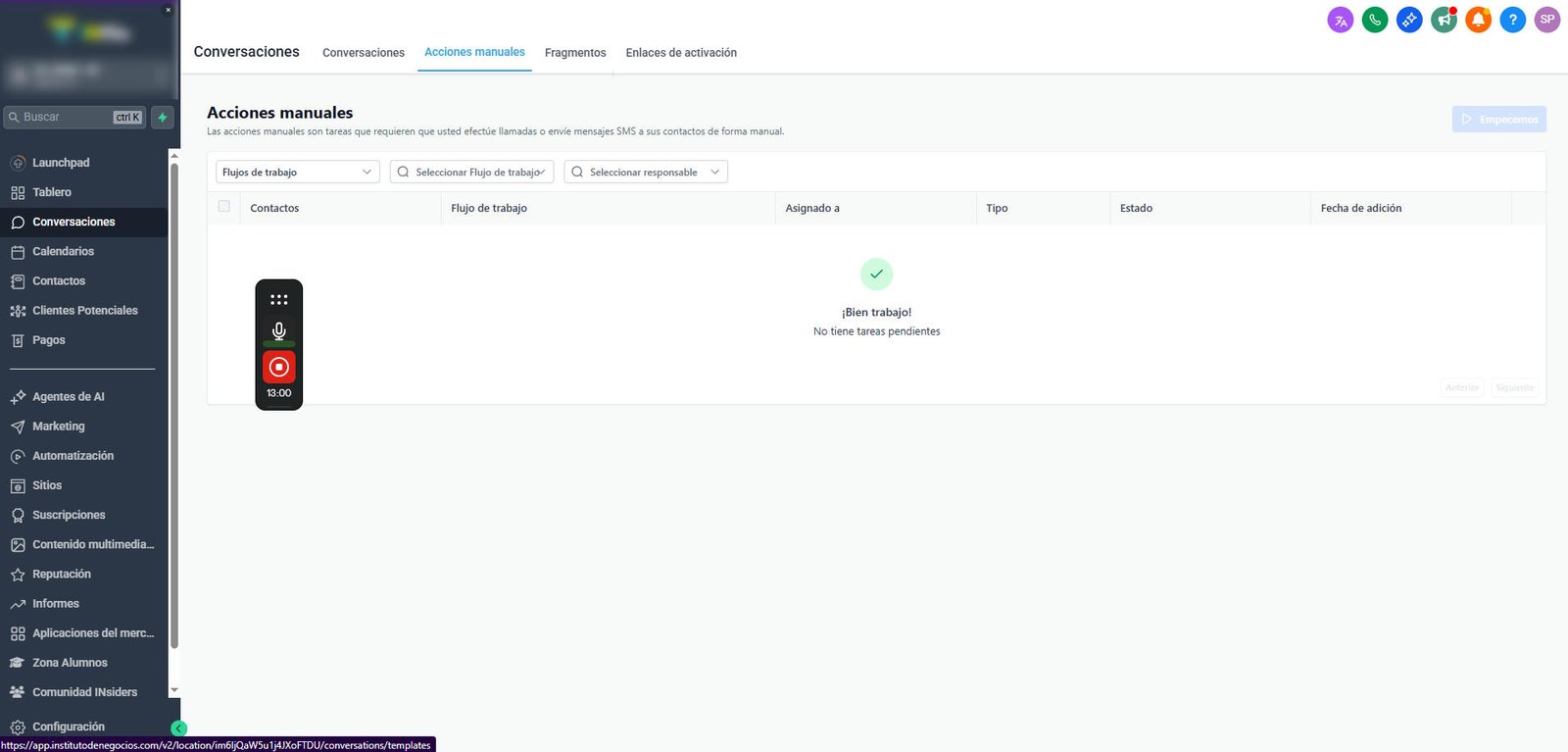Open the language translation icon
The width and height of the screenshot is (1568, 752).
[x=1341, y=20]
